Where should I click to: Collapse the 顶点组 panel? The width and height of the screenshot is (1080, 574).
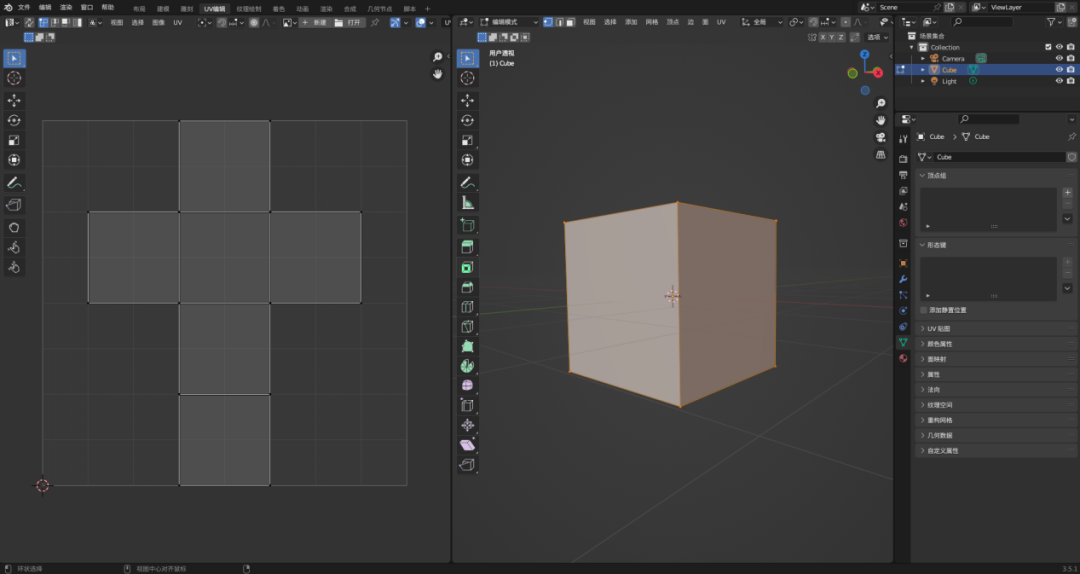click(x=995, y=176)
